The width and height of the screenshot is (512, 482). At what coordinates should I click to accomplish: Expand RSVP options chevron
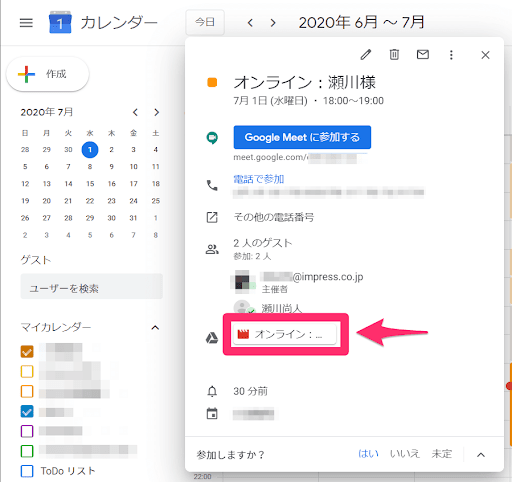[481, 455]
